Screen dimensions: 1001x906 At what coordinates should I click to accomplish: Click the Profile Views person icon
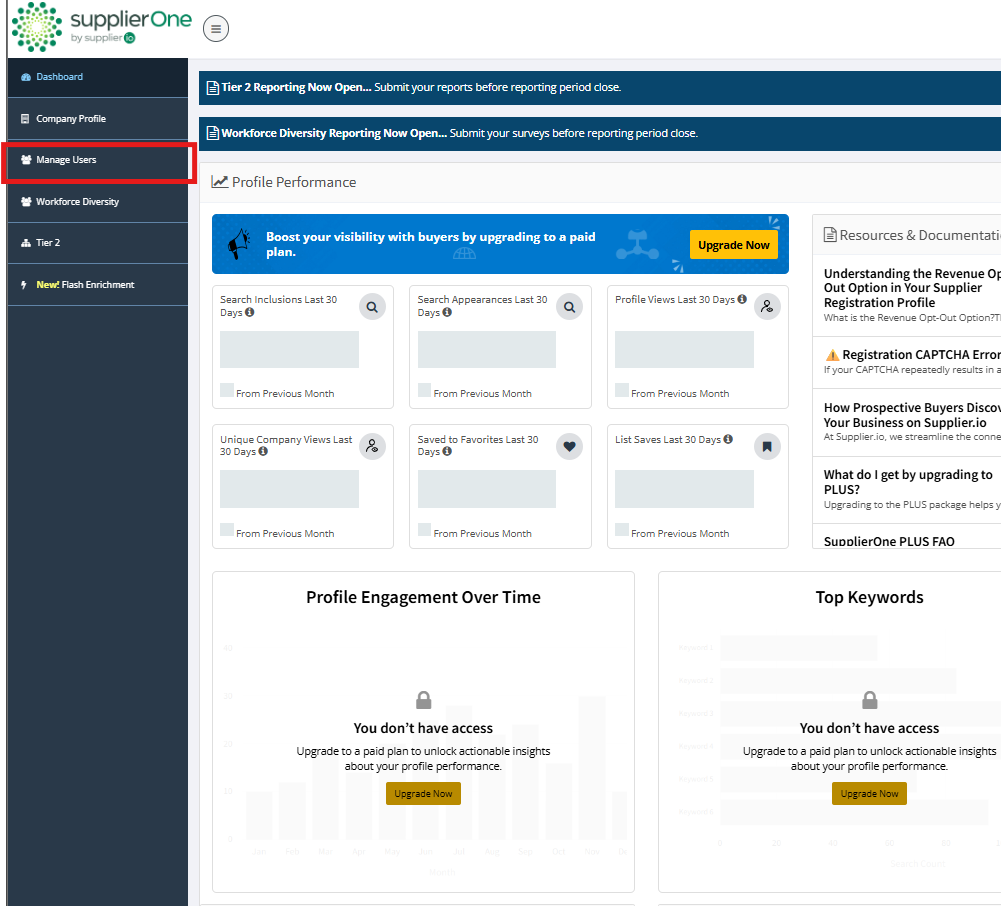(x=767, y=307)
